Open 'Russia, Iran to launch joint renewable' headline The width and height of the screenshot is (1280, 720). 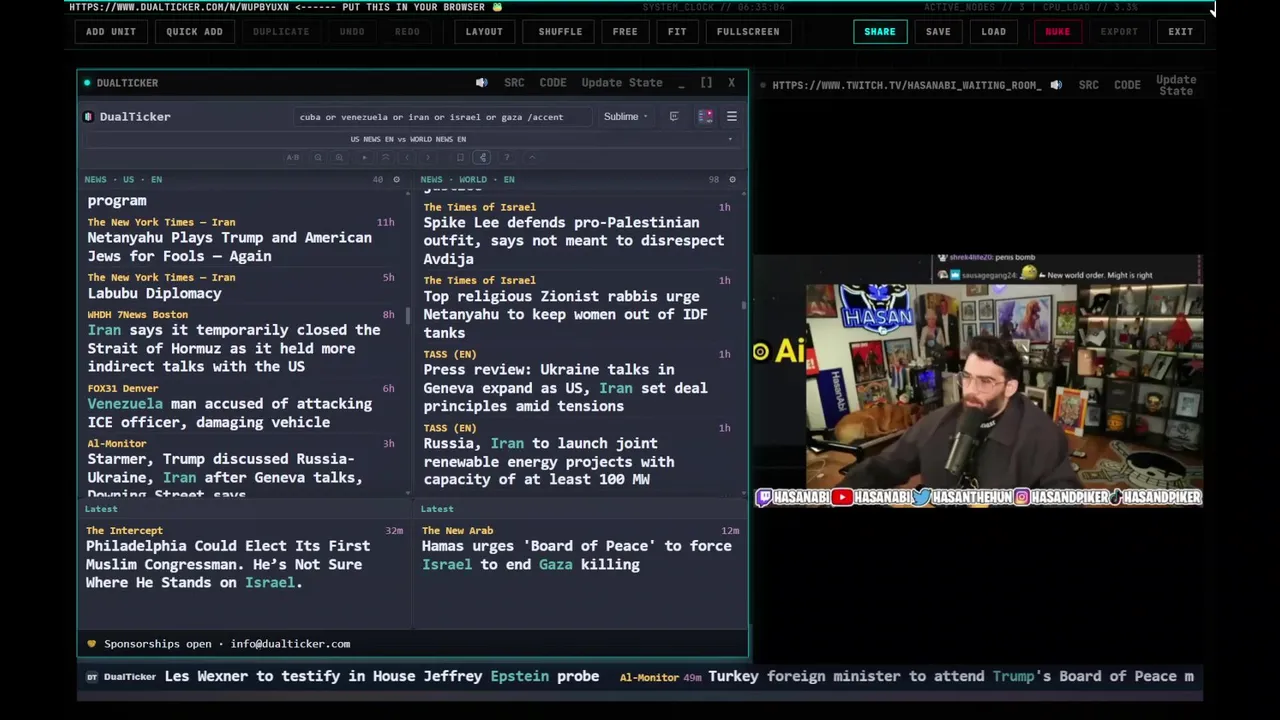point(548,461)
